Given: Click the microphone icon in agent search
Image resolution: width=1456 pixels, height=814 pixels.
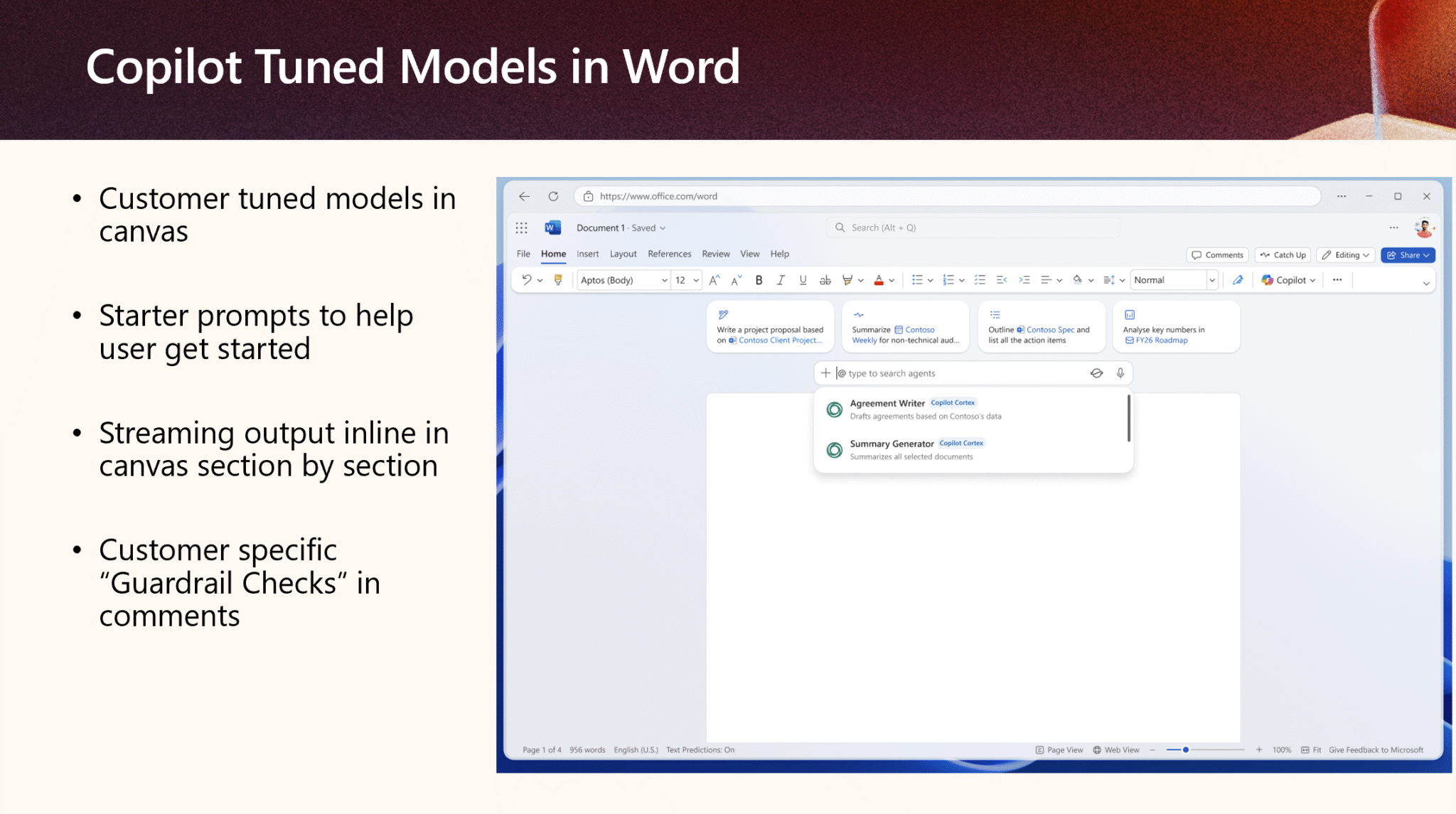Looking at the screenshot, I should tap(1120, 373).
